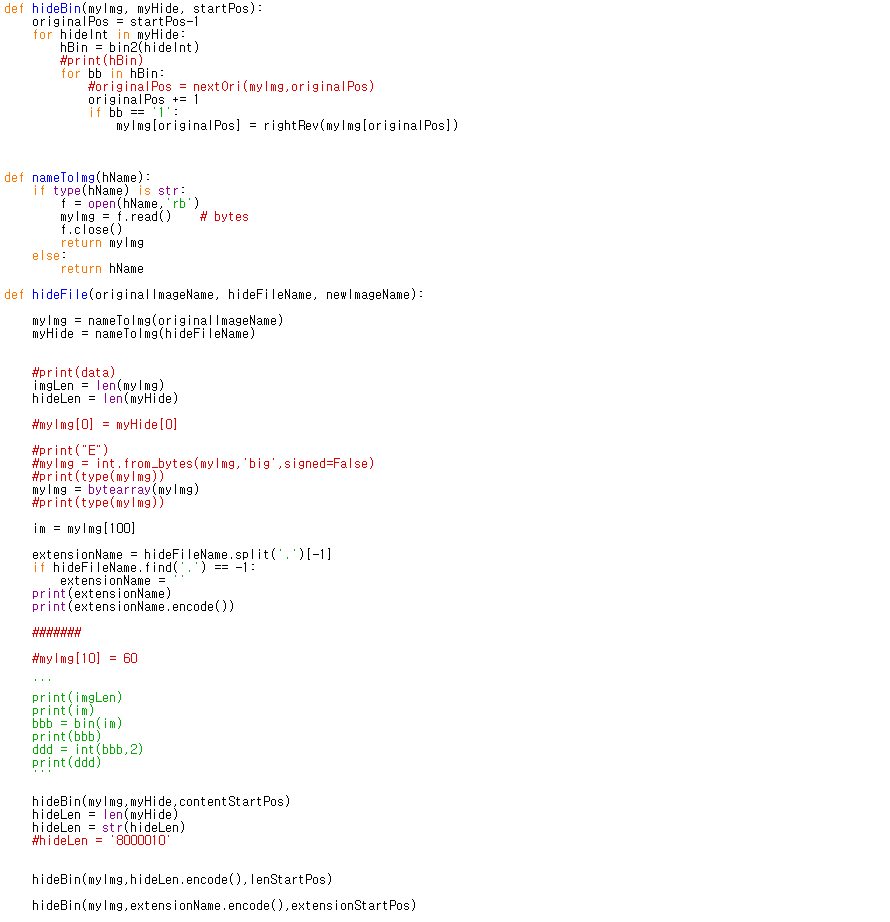Click the comment '#print(data)'
Viewport: 890px width, 922px height.
73,372
